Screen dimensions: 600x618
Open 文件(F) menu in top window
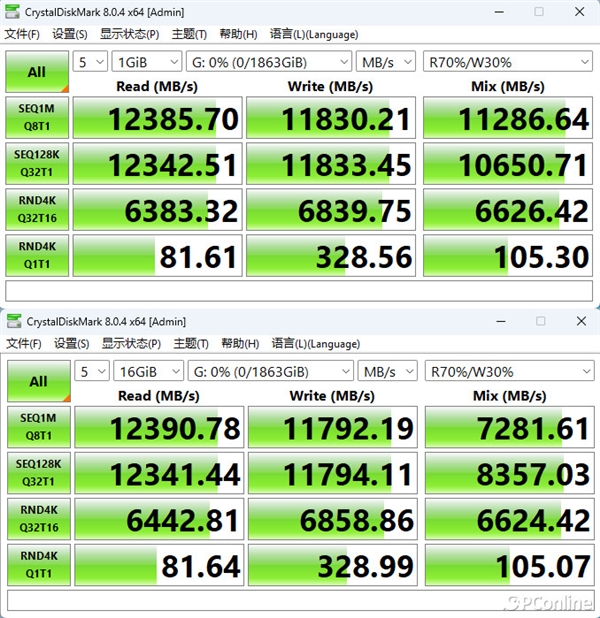click(x=22, y=34)
